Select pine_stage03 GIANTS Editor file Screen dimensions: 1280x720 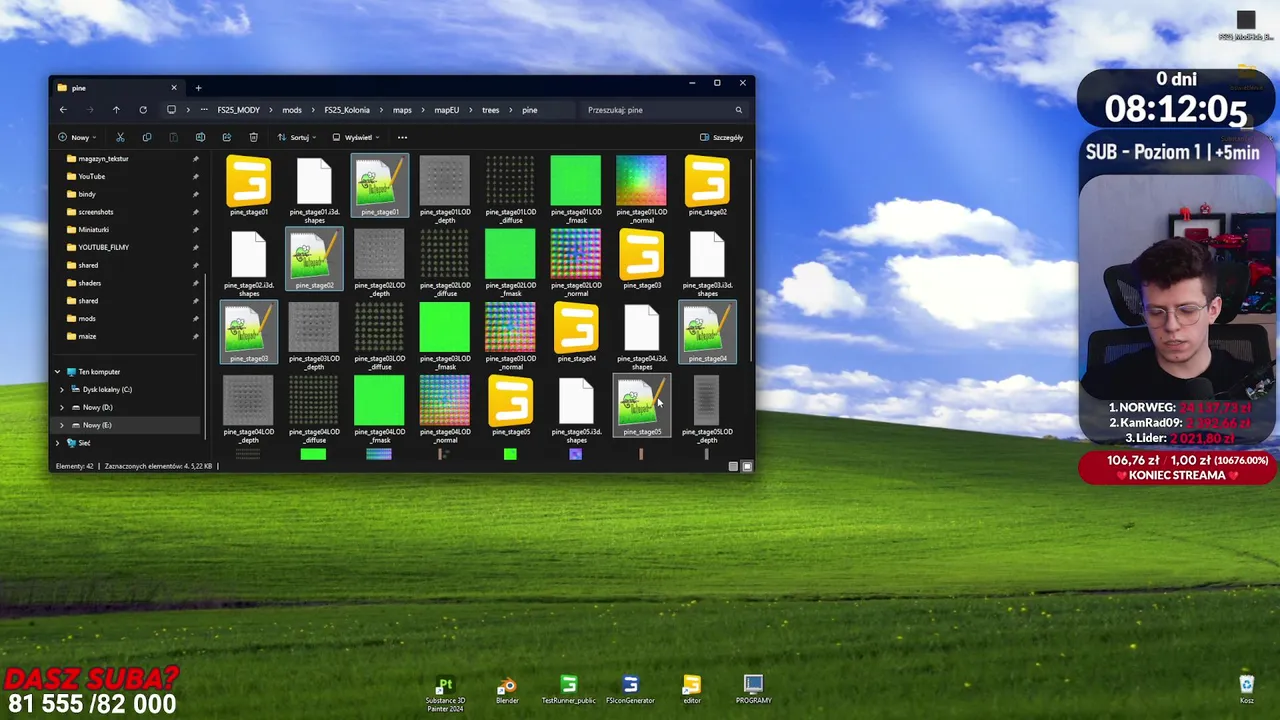[x=641, y=259]
